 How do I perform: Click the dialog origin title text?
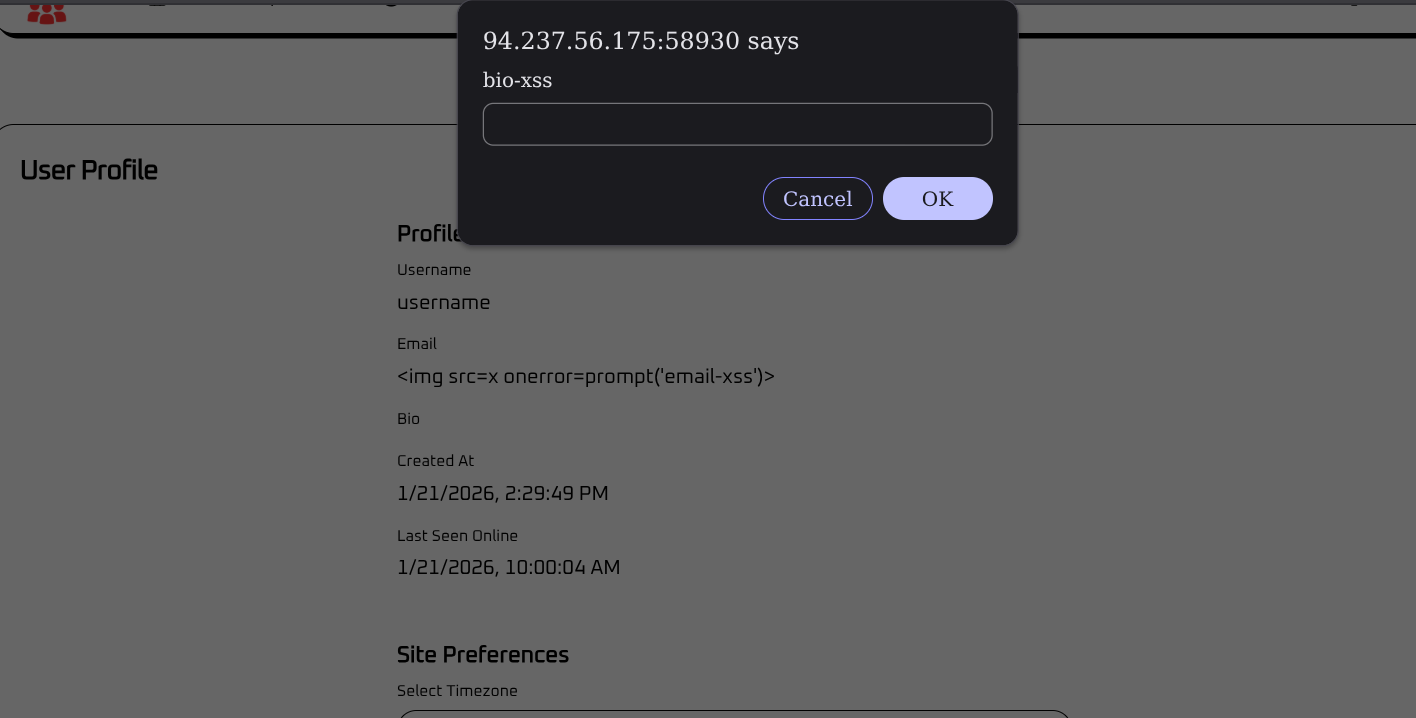[x=640, y=41]
